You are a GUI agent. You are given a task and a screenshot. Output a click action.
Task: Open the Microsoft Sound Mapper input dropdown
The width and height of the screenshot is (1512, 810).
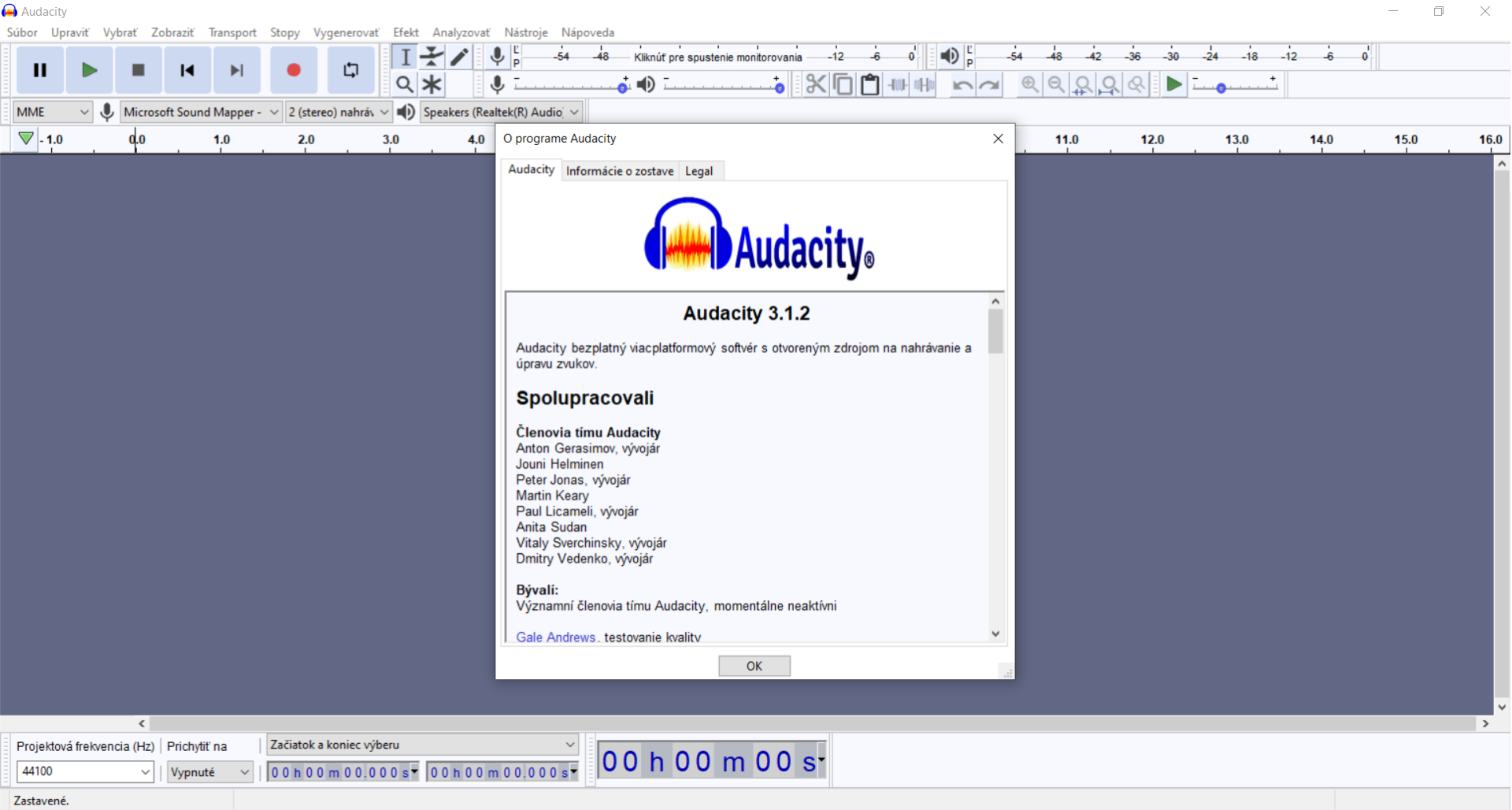click(x=202, y=112)
